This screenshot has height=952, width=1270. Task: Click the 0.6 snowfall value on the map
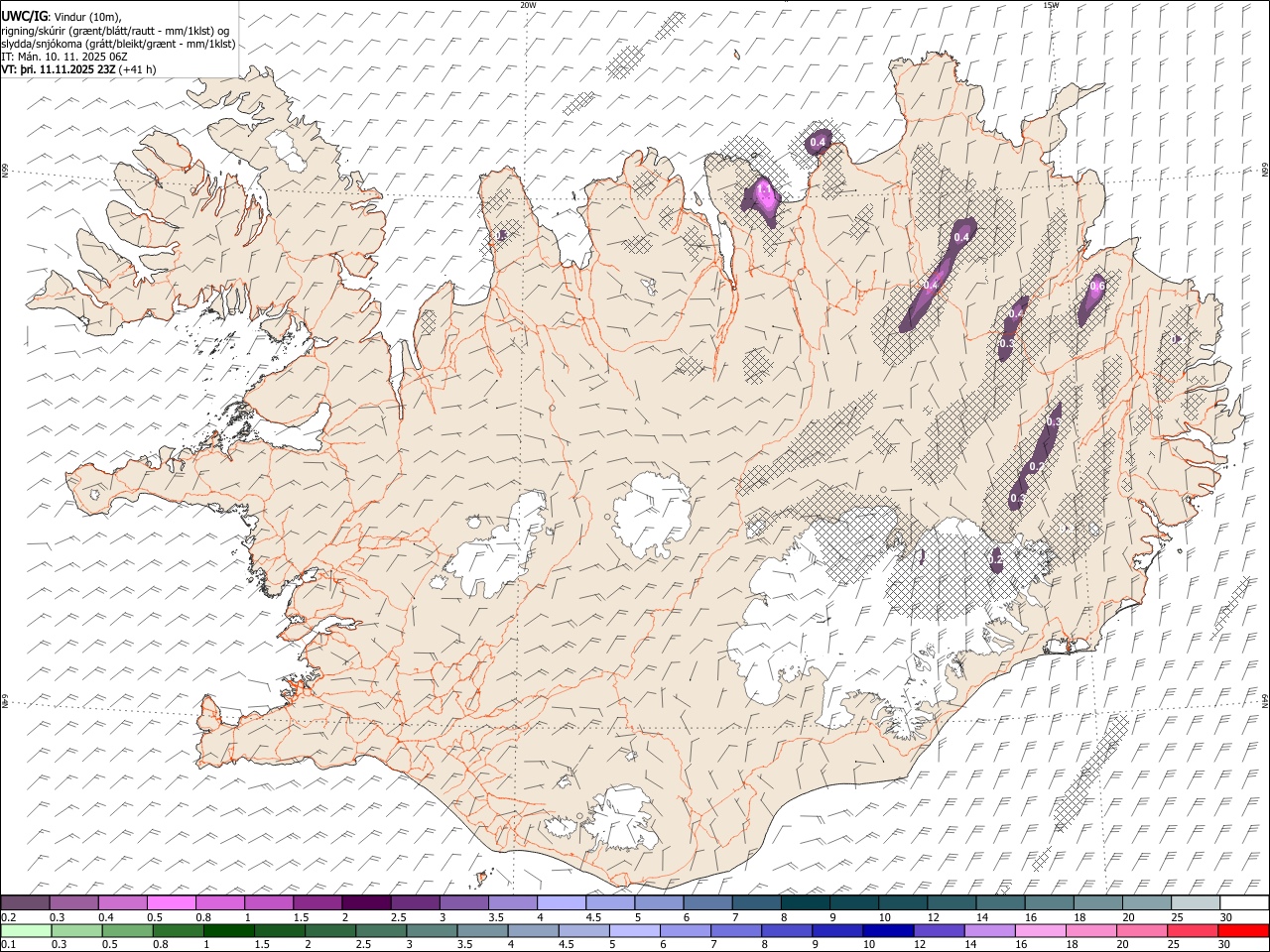[1097, 287]
